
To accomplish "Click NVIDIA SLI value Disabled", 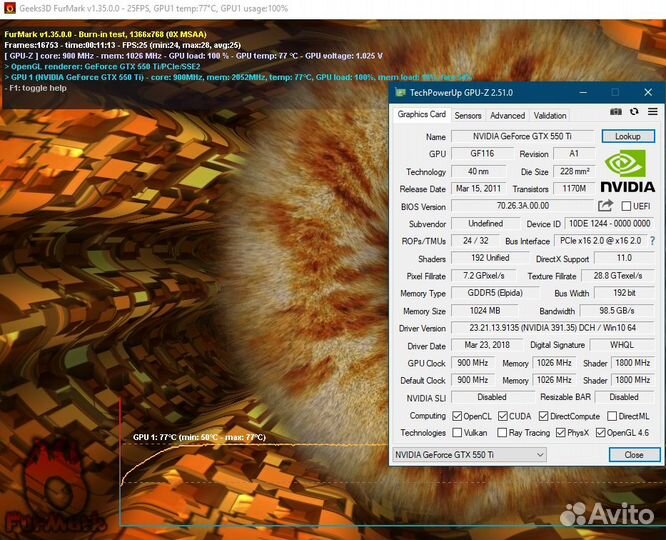I will [492, 397].
